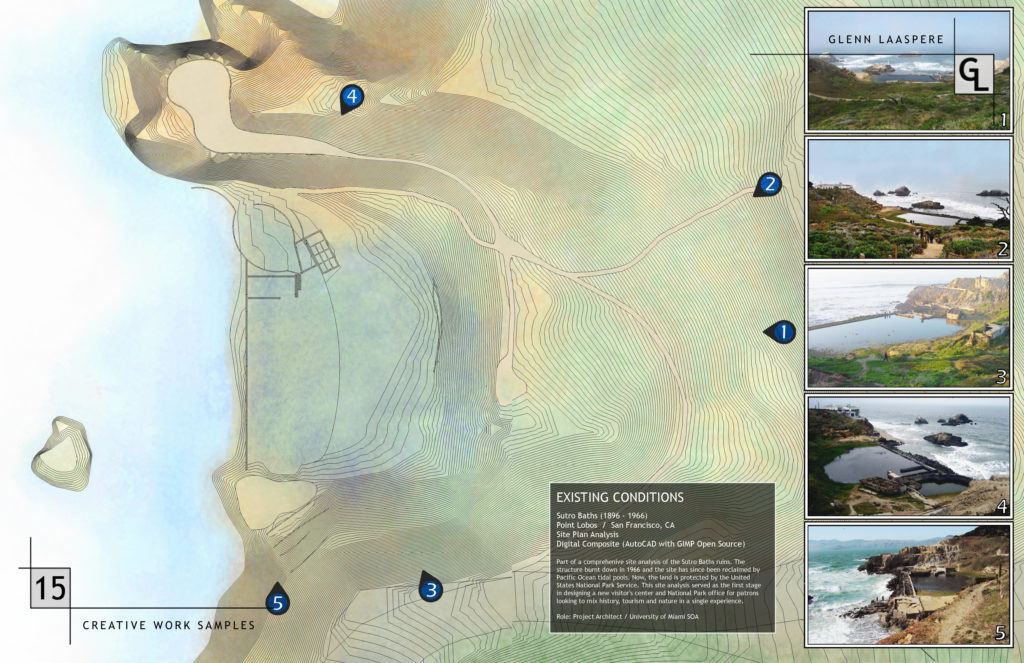
Task: Click the page number 15 box
Action: (x=50, y=587)
